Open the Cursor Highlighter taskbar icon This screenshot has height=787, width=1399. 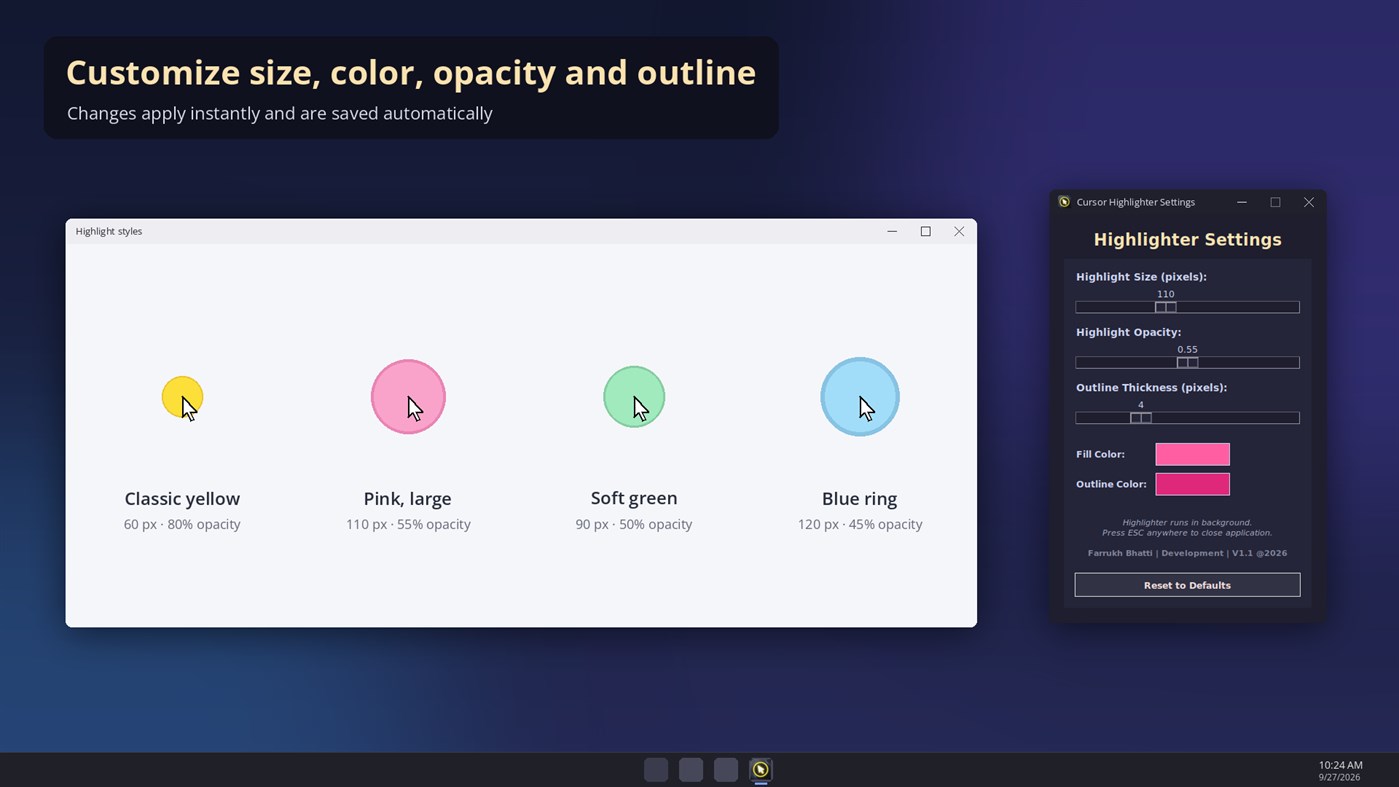pos(761,769)
